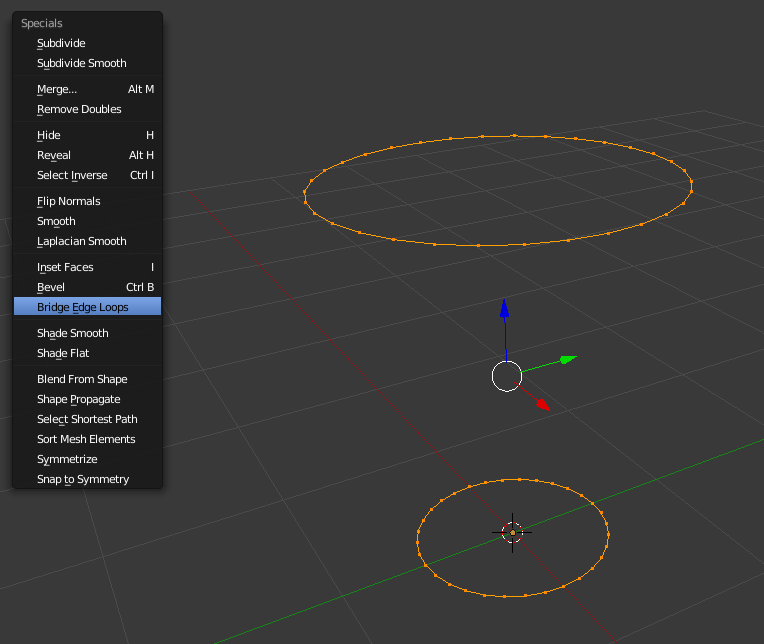Click Select Inverse
The width and height of the screenshot is (764, 644).
87,175
